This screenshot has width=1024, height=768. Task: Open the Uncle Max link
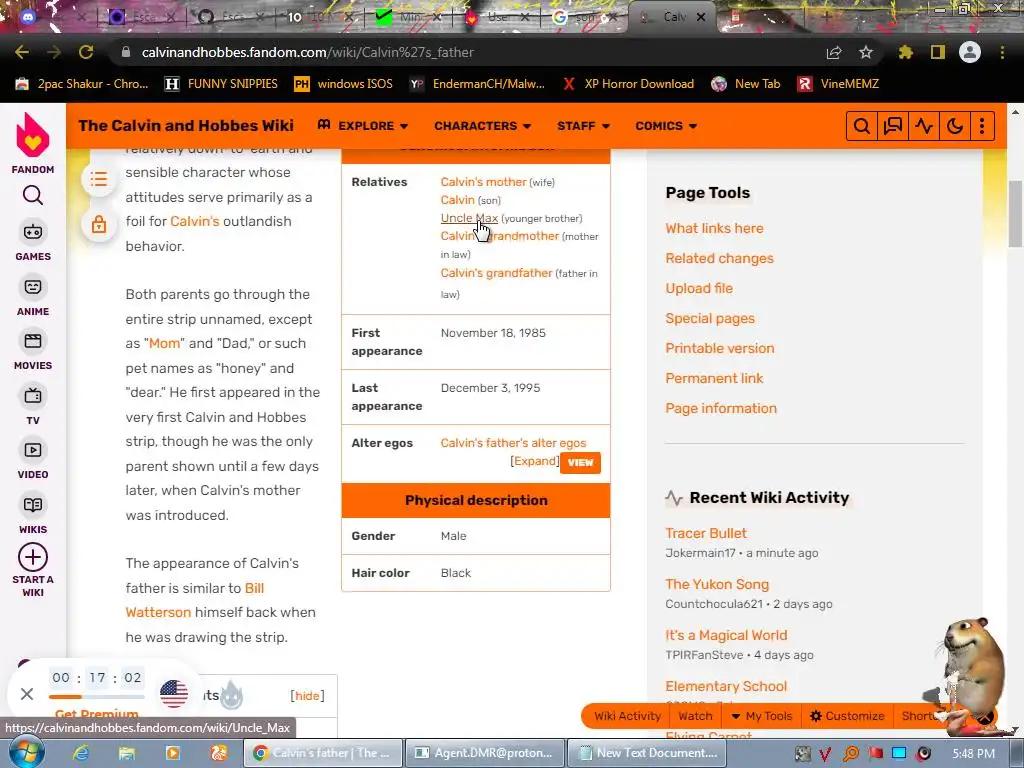[469, 218]
